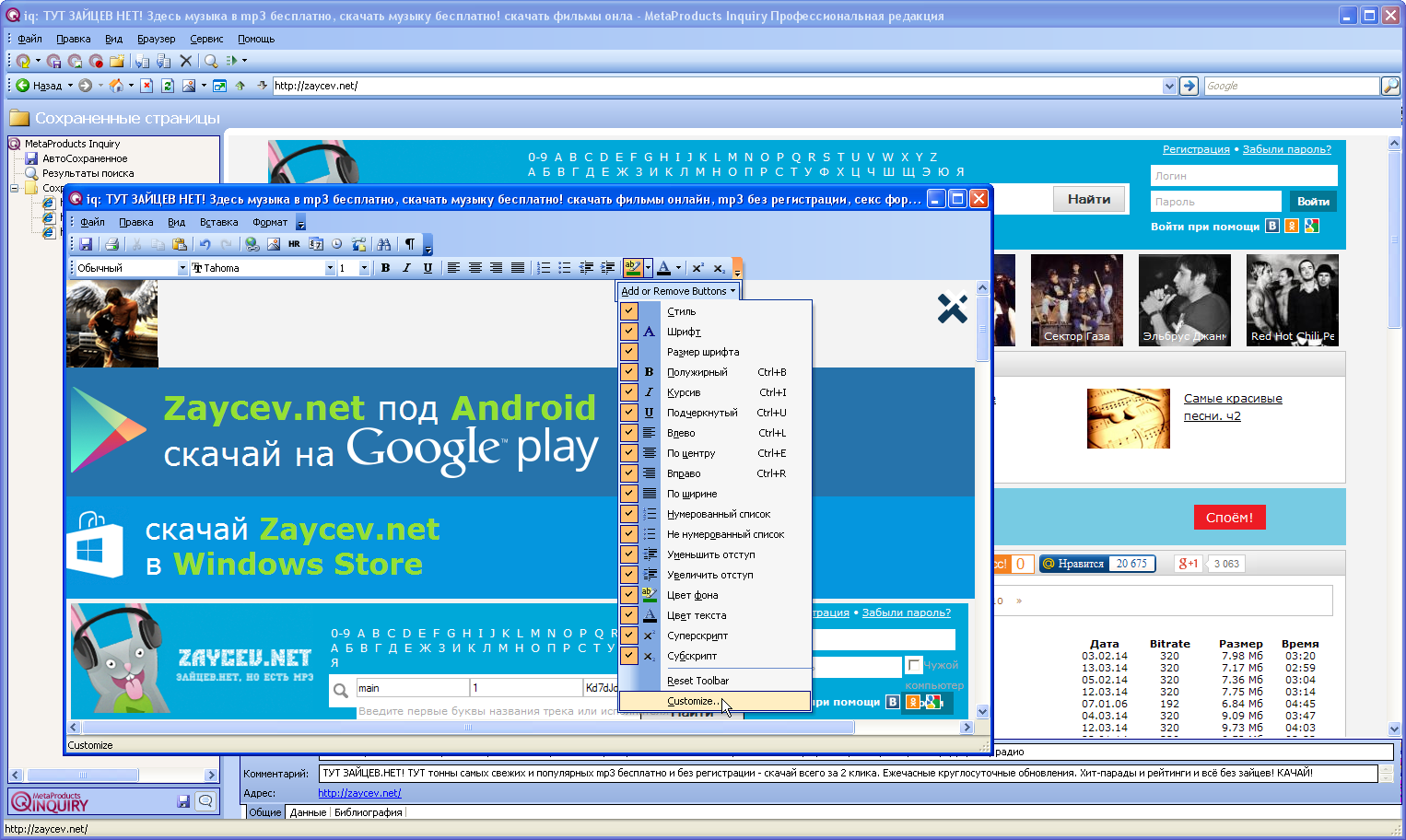Apply Italic formatting button in editor toolbar
1406x840 pixels.
pos(406,268)
